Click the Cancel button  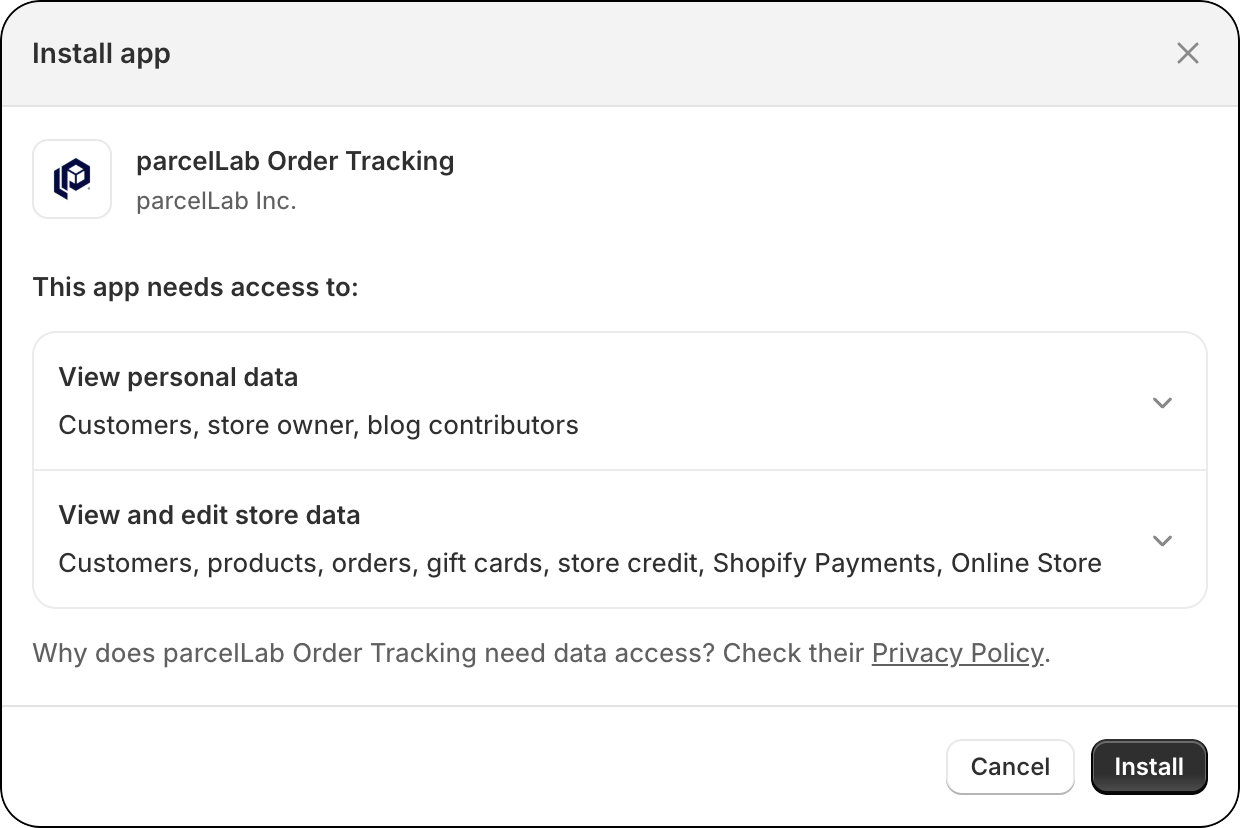[1010, 766]
